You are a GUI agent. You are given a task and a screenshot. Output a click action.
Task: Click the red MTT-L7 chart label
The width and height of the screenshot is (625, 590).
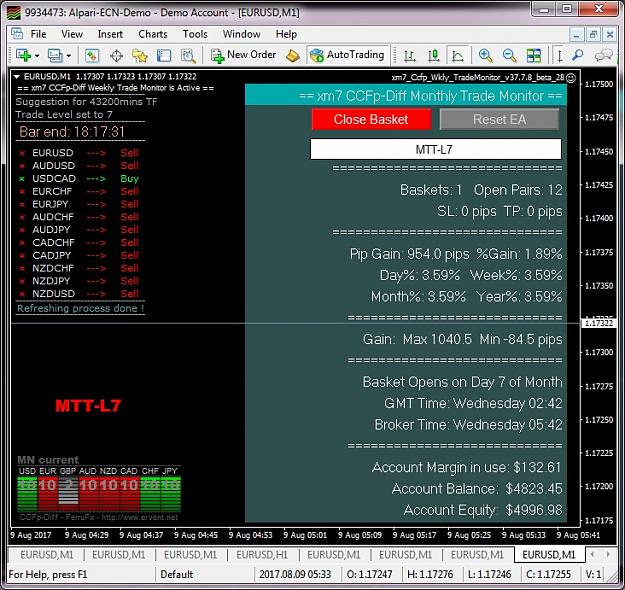88,406
